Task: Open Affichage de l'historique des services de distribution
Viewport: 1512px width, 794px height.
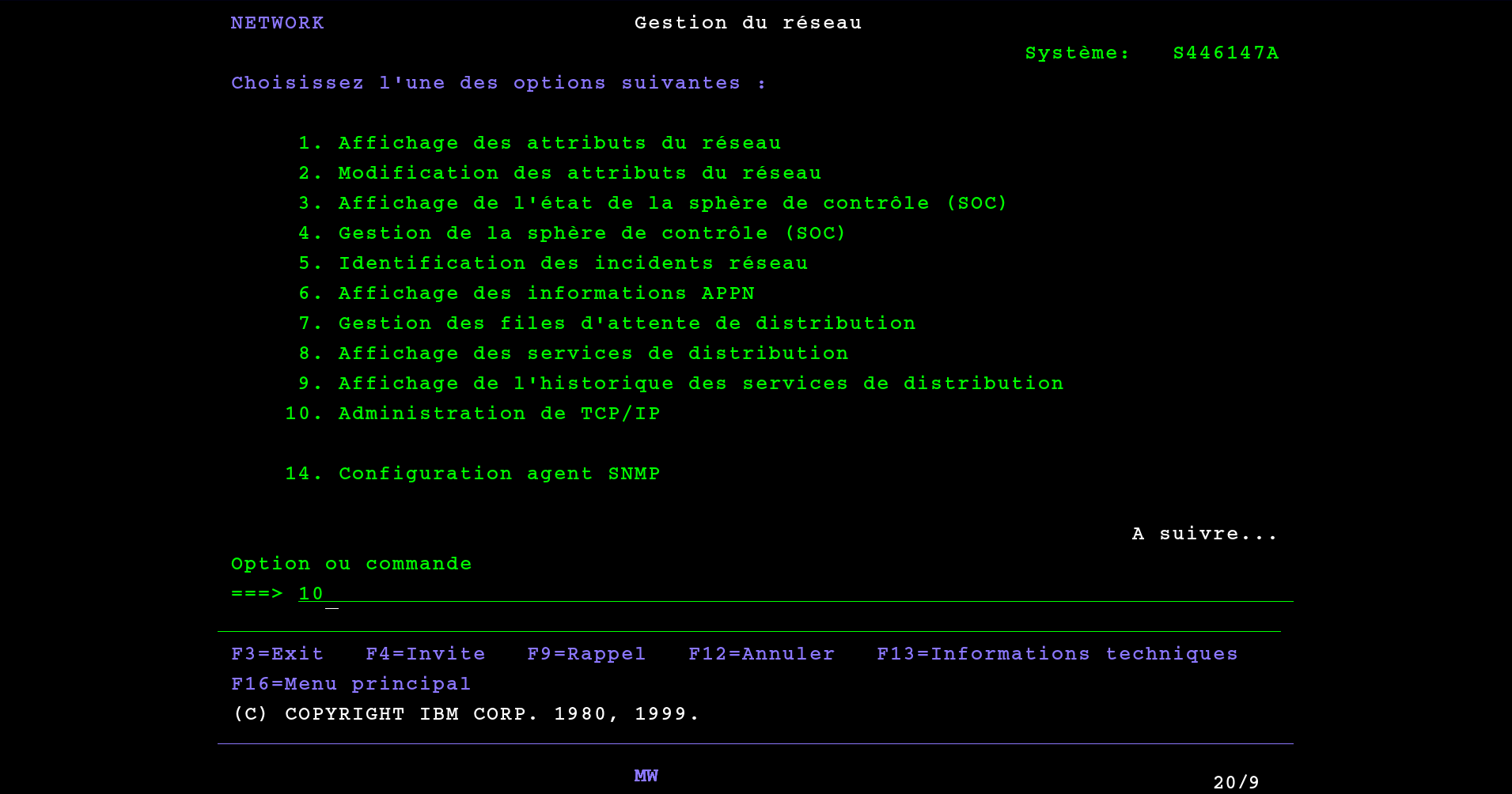Action: click(700, 384)
